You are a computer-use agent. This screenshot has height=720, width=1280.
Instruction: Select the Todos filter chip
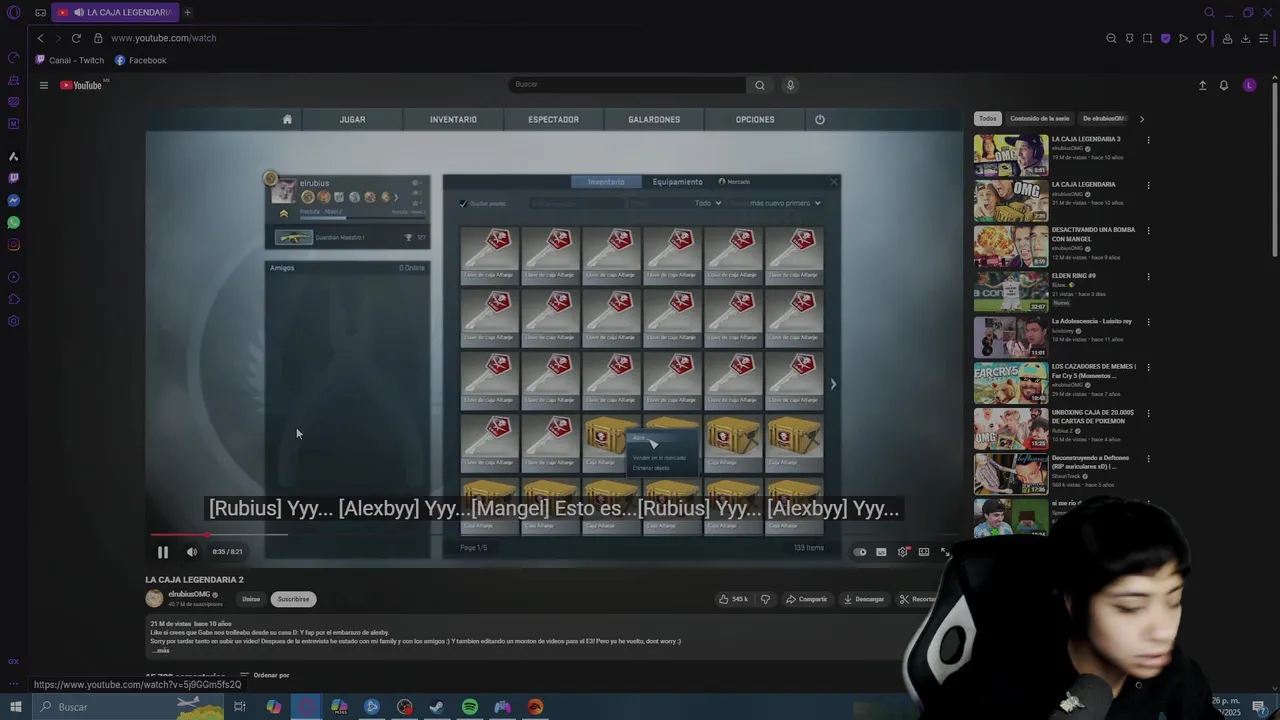987,119
